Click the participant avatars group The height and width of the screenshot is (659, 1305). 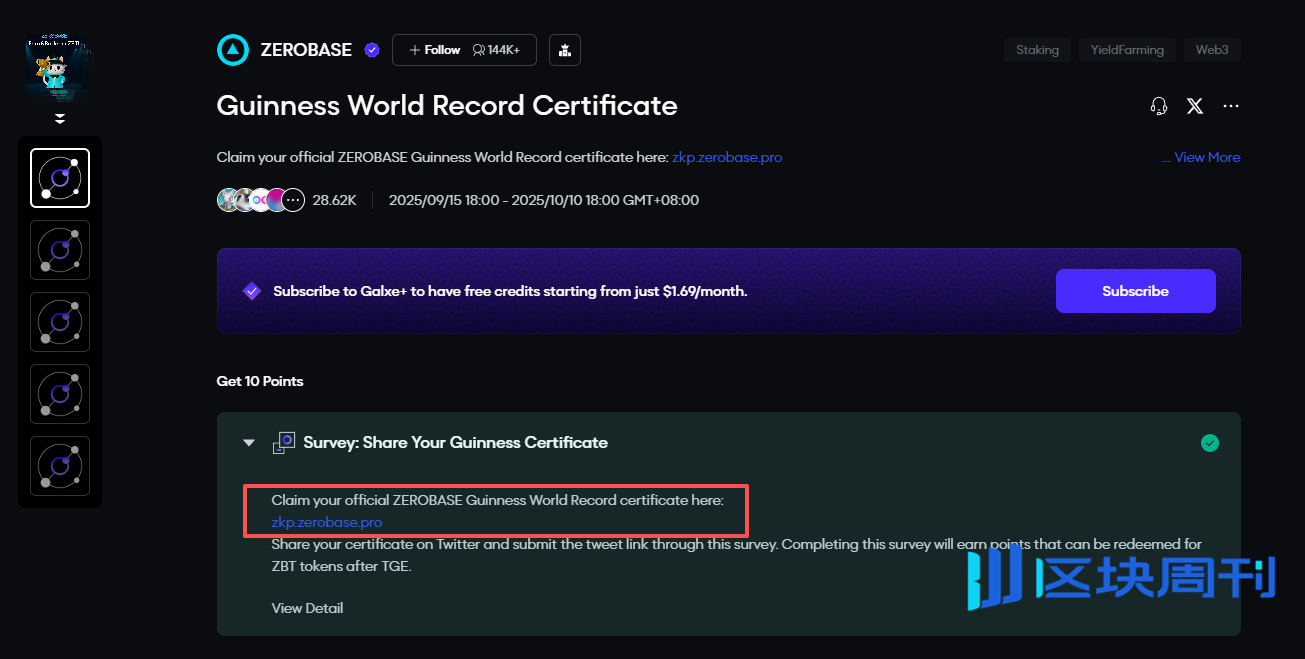click(260, 200)
